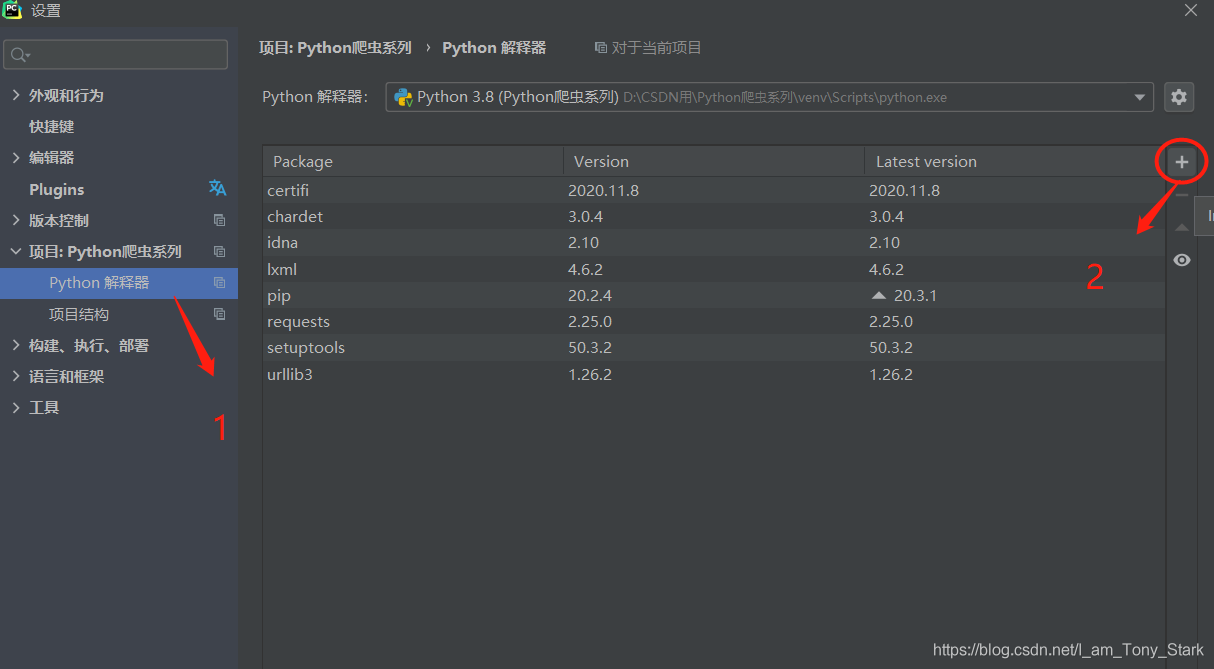Open the interpreter gear settings button

[x=1180, y=97]
